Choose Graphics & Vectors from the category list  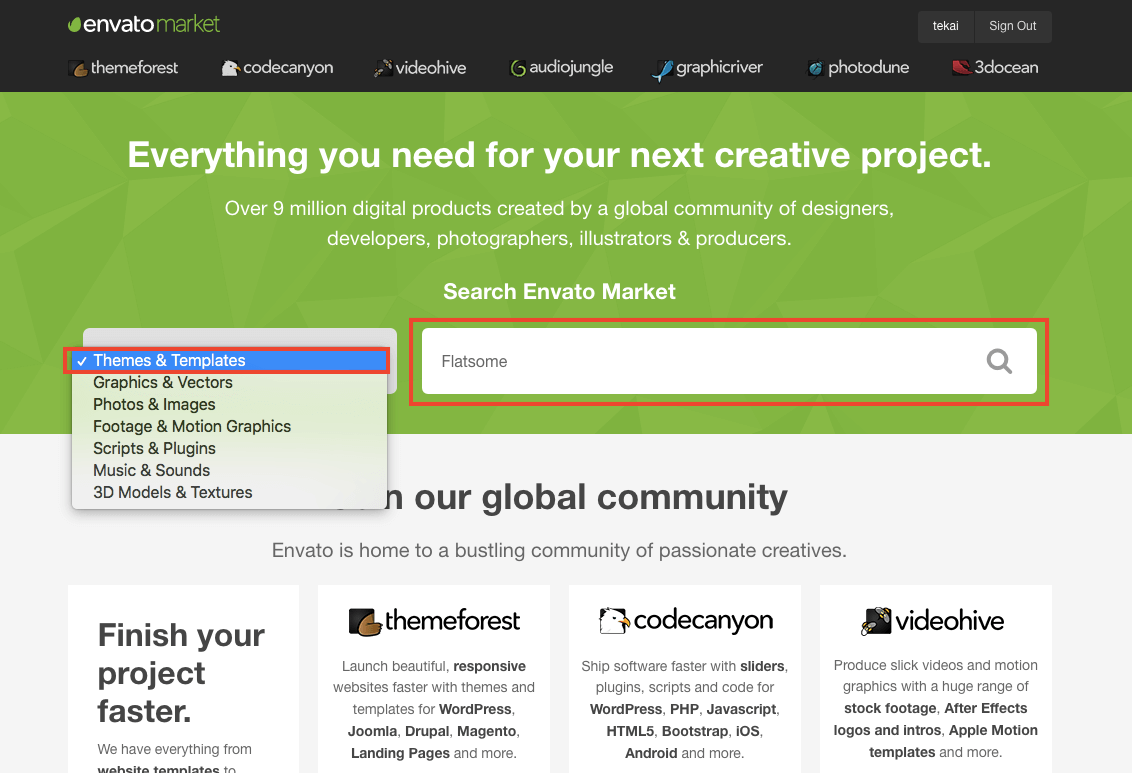(163, 383)
